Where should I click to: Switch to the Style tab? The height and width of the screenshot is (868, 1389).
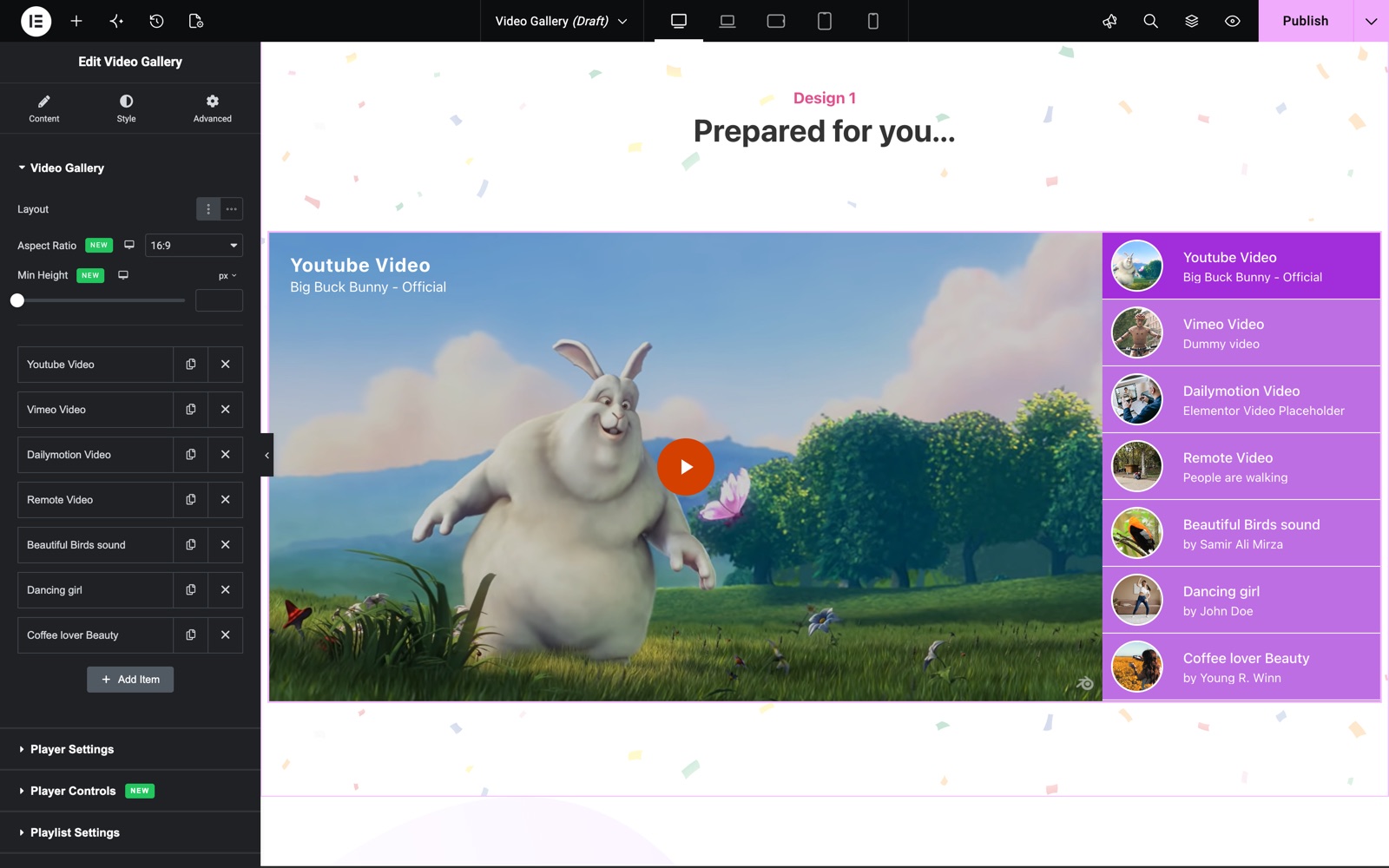[x=127, y=108]
